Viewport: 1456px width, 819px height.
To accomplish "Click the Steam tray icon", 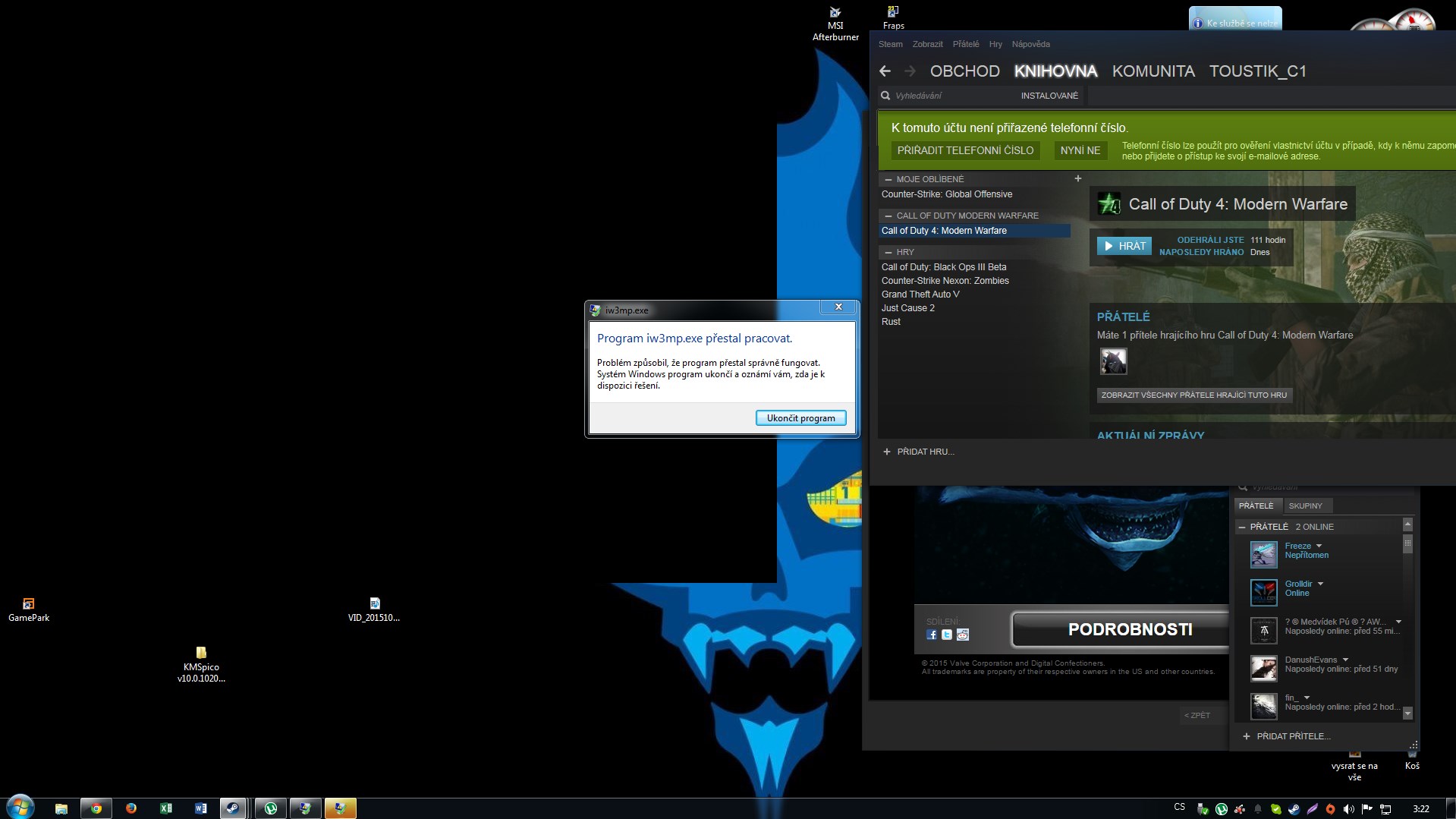I will tap(1294, 809).
